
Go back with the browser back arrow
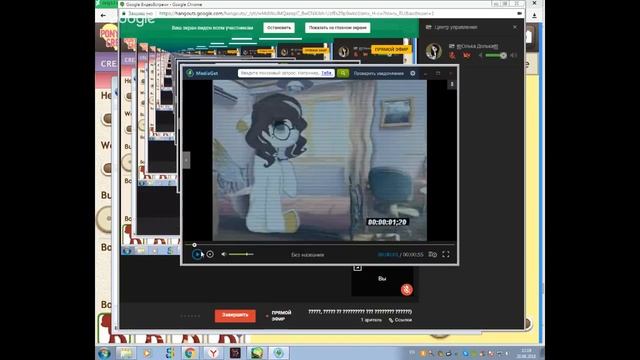point(103,16)
